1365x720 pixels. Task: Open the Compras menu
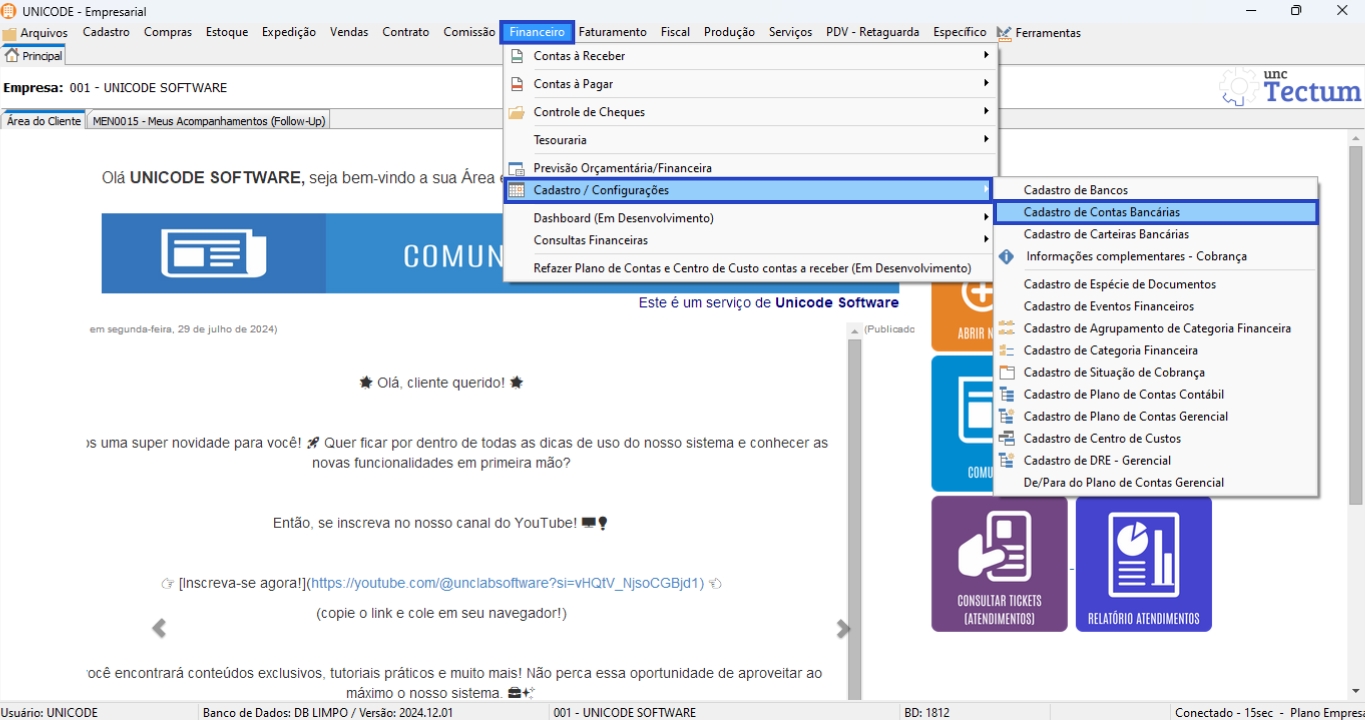click(x=168, y=32)
